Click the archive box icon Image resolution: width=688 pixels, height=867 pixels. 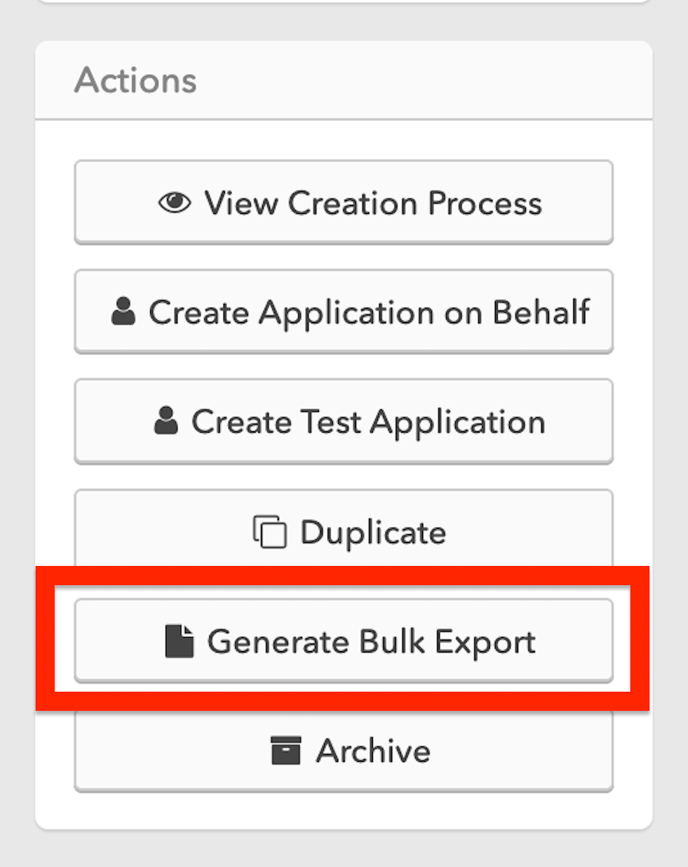click(286, 750)
